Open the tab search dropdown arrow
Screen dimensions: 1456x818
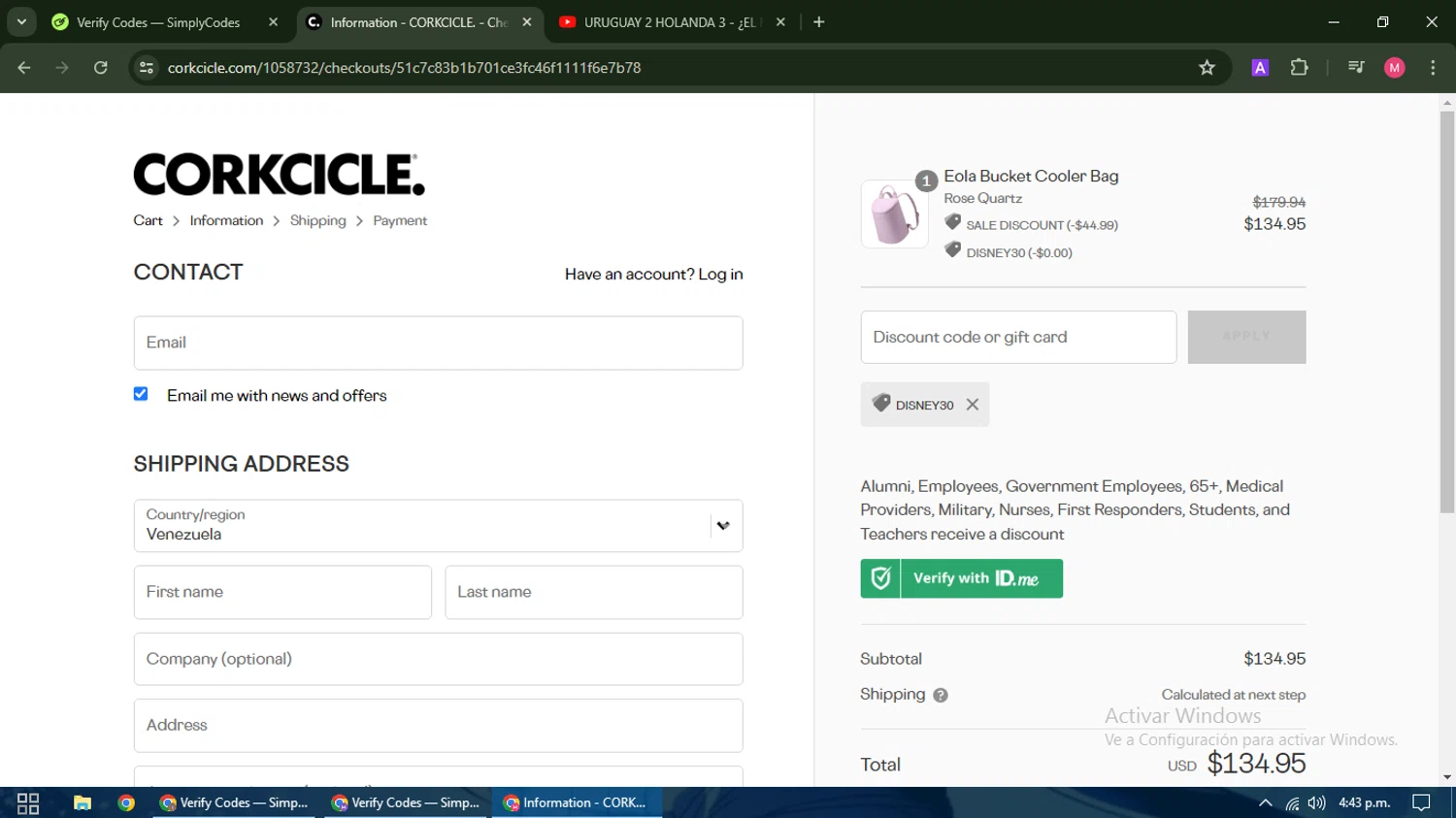point(21,21)
